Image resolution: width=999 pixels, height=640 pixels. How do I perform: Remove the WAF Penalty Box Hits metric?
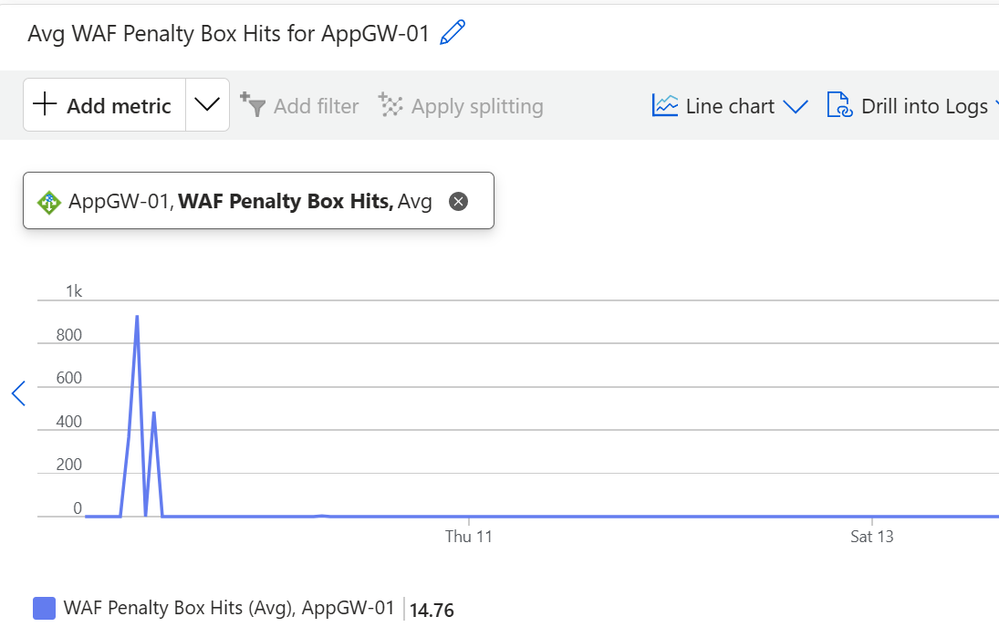pos(458,201)
